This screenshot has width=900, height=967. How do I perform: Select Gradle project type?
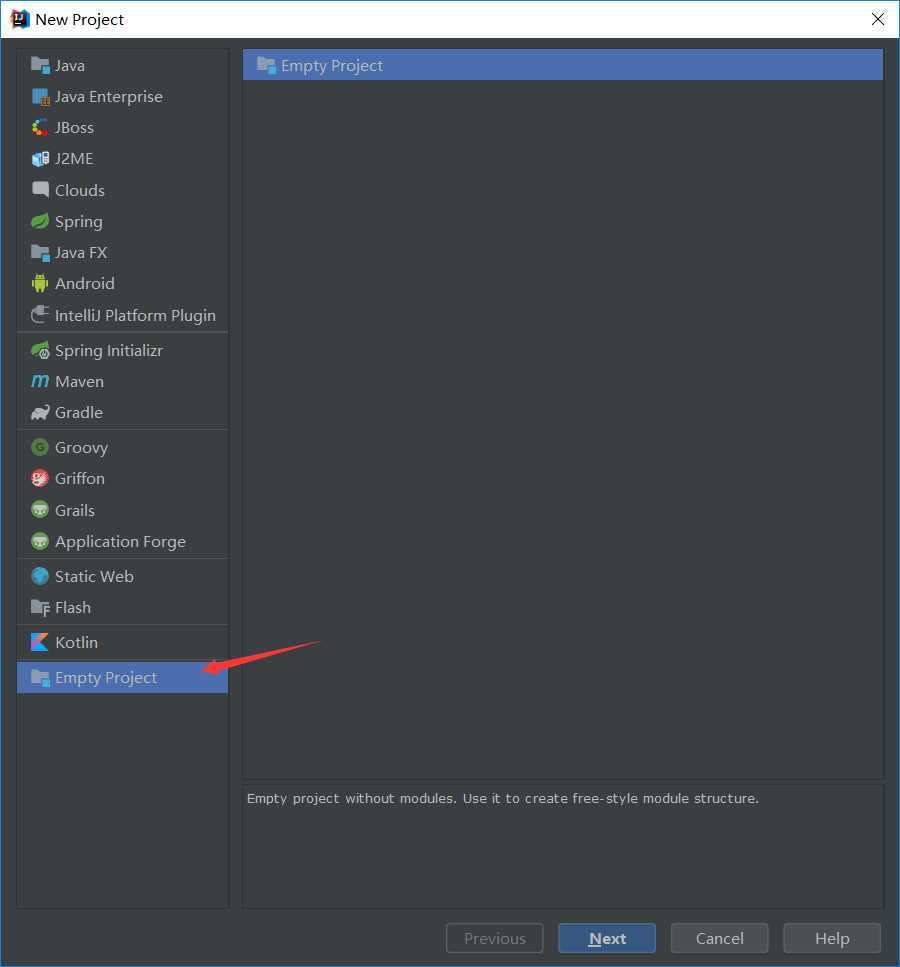[x=123, y=413]
